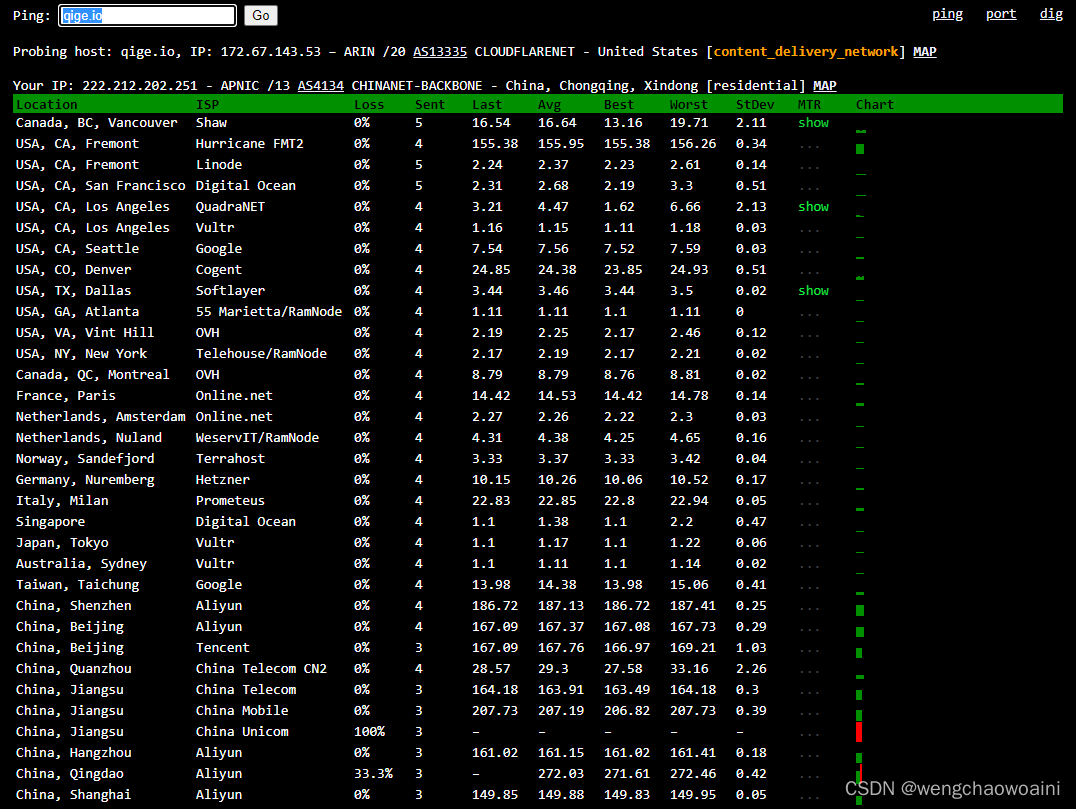Click the Avg column header

click(x=549, y=104)
